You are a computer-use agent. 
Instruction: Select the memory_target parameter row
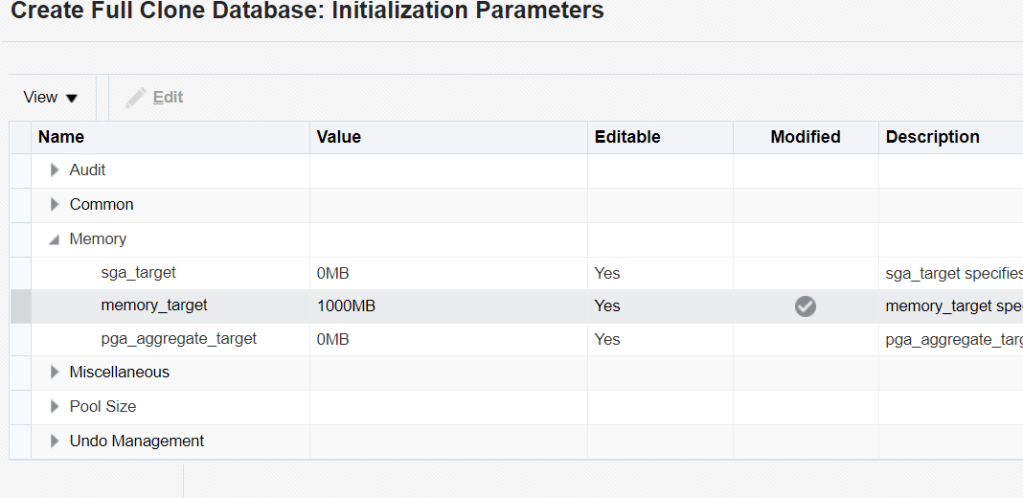click(154, 306)
